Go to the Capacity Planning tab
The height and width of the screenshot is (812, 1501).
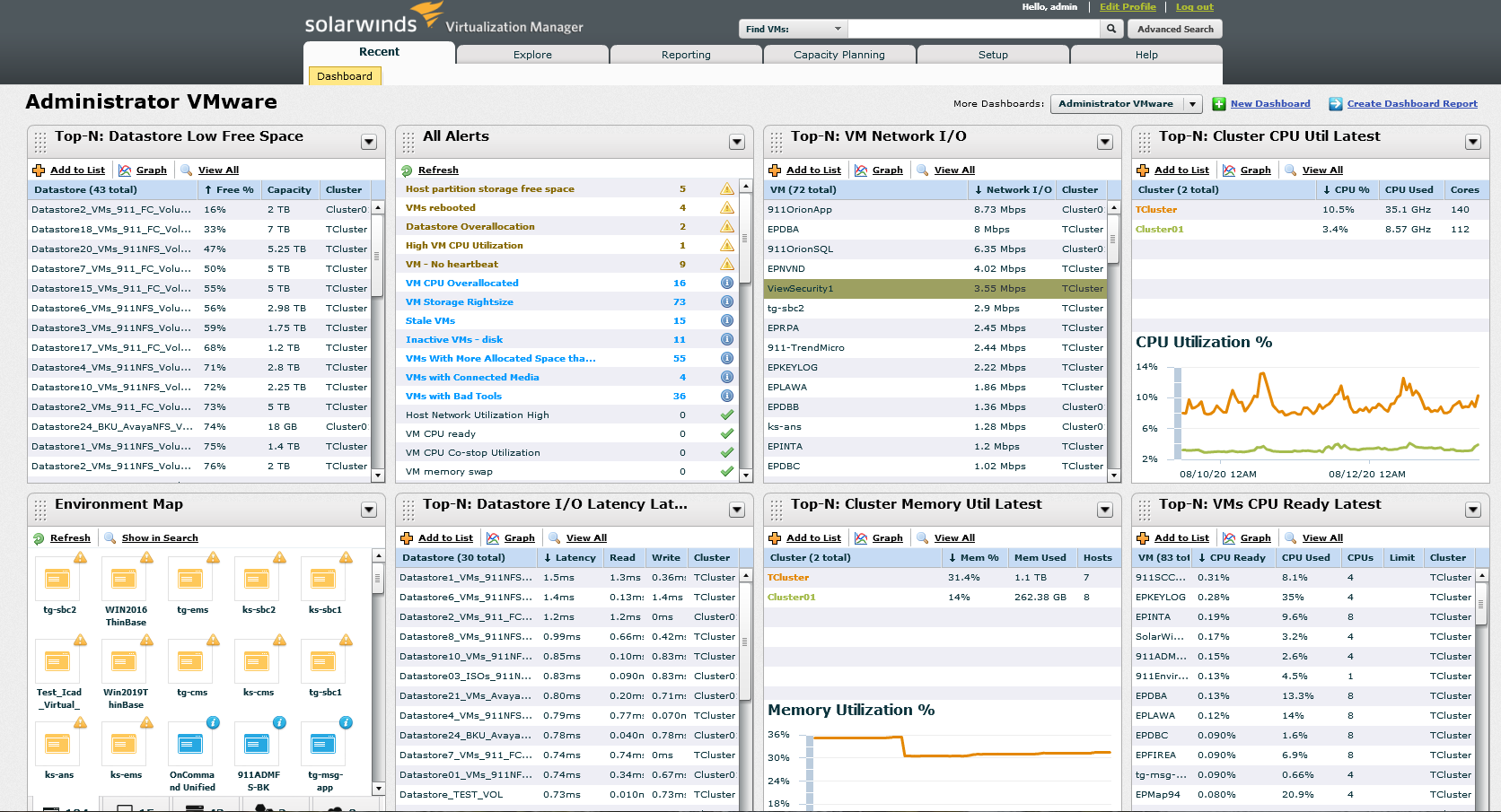(839, 55)
